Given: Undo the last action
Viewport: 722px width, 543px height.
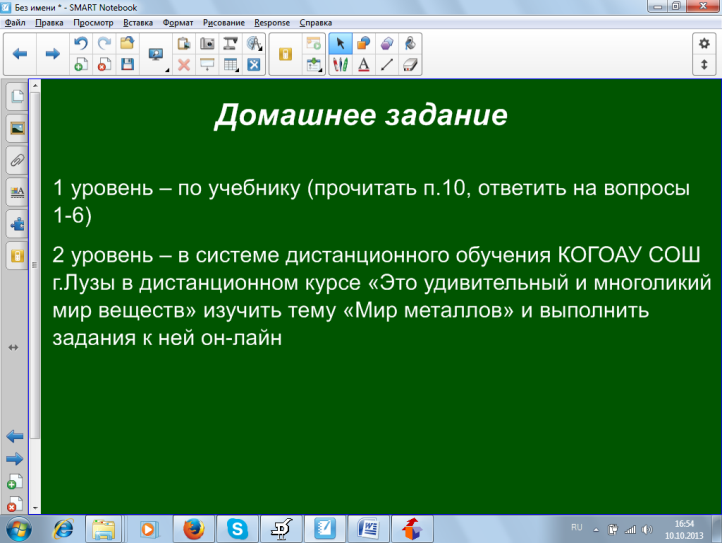Looking at the screenshot, I should pyautogui.click(x=81, y=44).
